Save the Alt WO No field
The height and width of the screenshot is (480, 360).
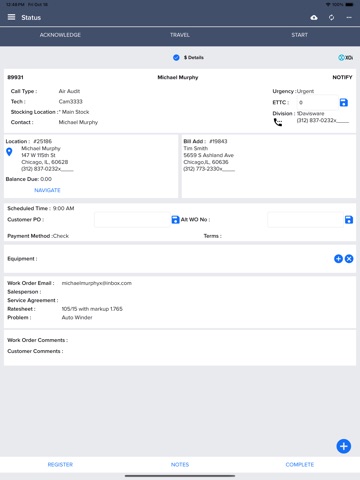coord(349,220)
